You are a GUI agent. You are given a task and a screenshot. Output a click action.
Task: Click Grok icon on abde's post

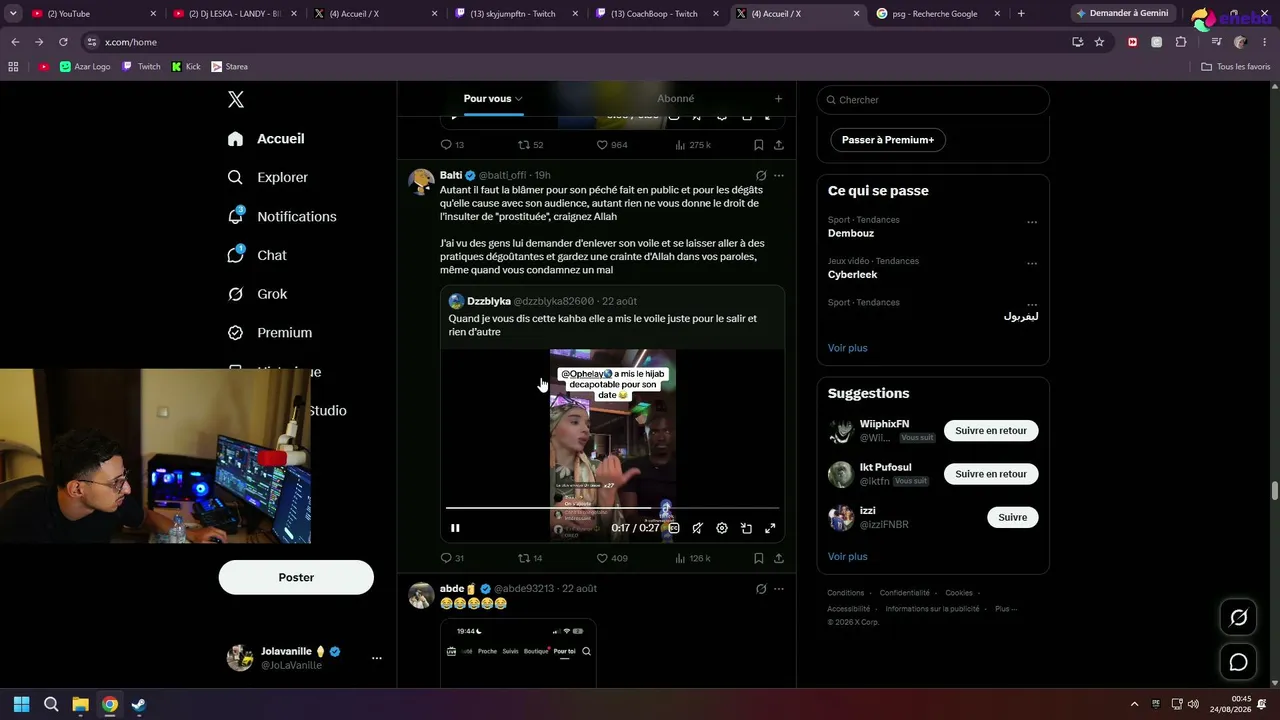coord(761,589)
